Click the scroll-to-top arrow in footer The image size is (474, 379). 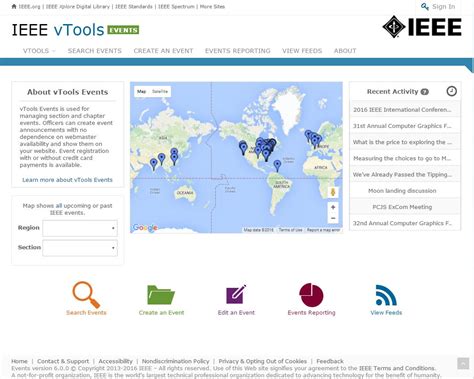coord(463,363)
